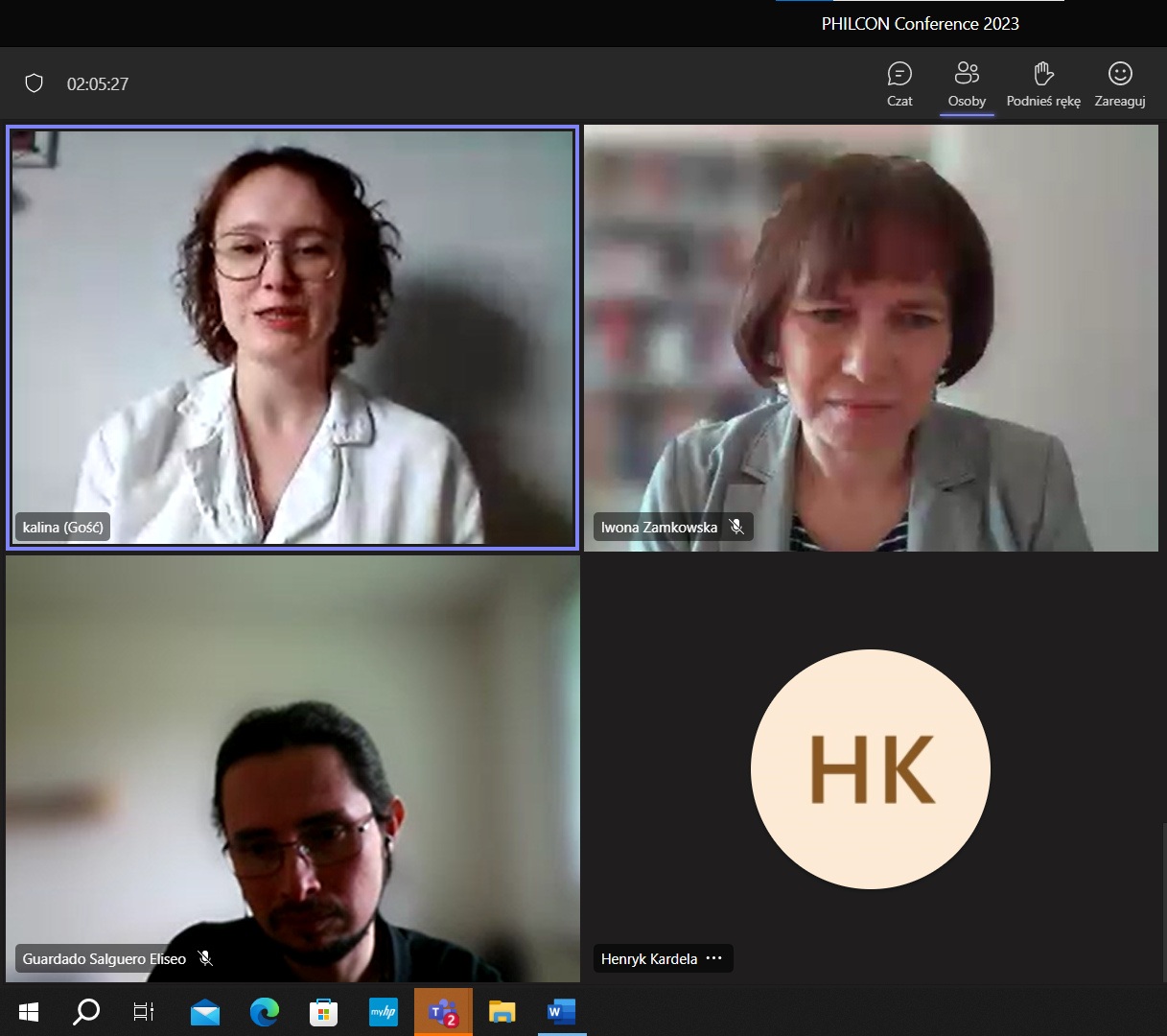Open Microsoft Edge from the taskbar
The height and width of the screenshot is (1036, 1167).
point(264,1012)
